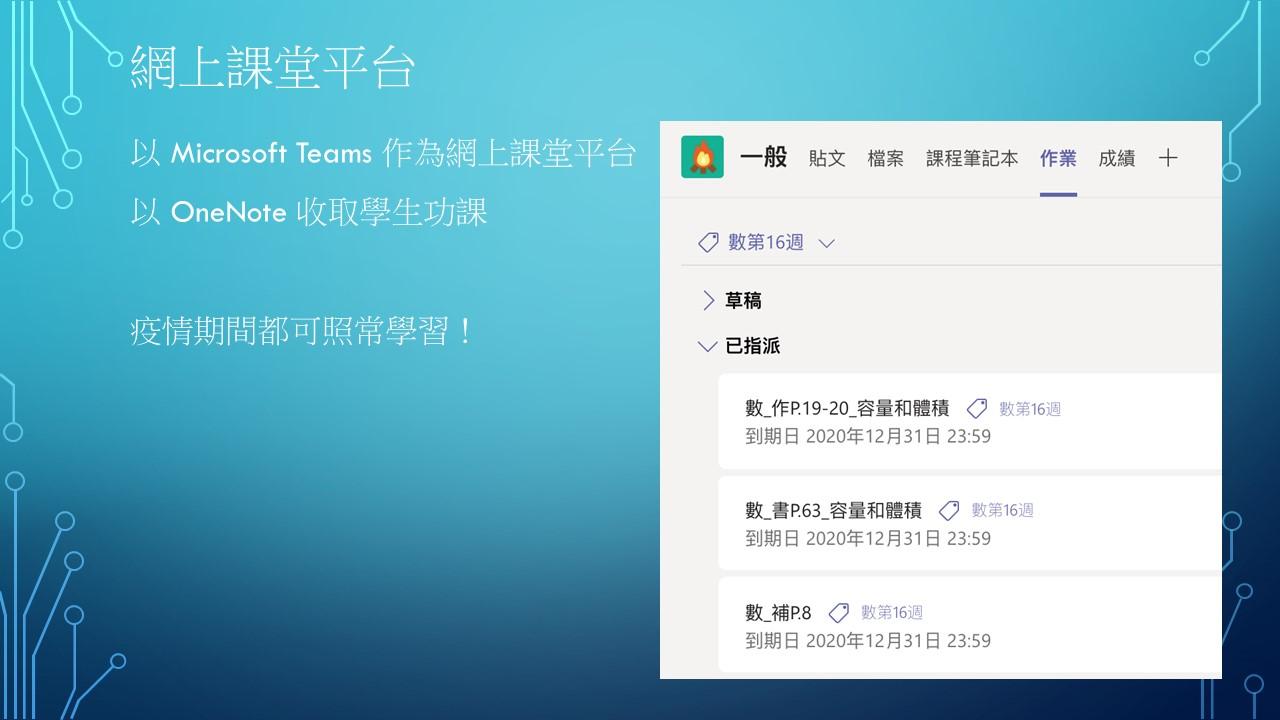1280x720 pixels.
Task: Click tag icon on 數_書P.63 assignment
Action: [x=949, y=510]
